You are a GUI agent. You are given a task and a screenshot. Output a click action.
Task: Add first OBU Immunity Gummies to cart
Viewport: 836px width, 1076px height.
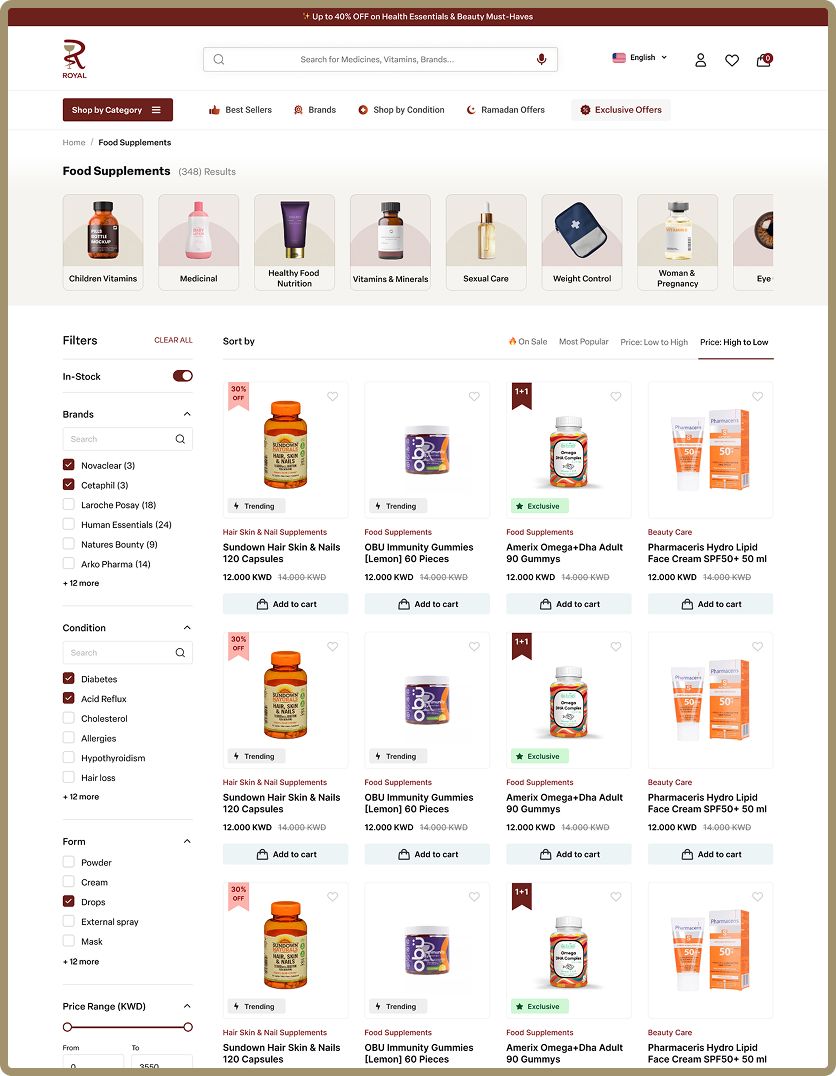coord(427,604)
